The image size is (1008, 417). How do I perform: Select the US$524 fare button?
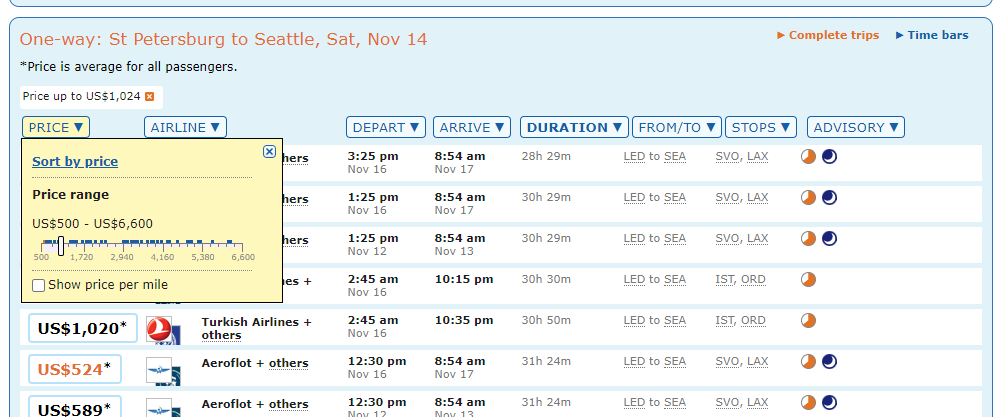[75, 369]
